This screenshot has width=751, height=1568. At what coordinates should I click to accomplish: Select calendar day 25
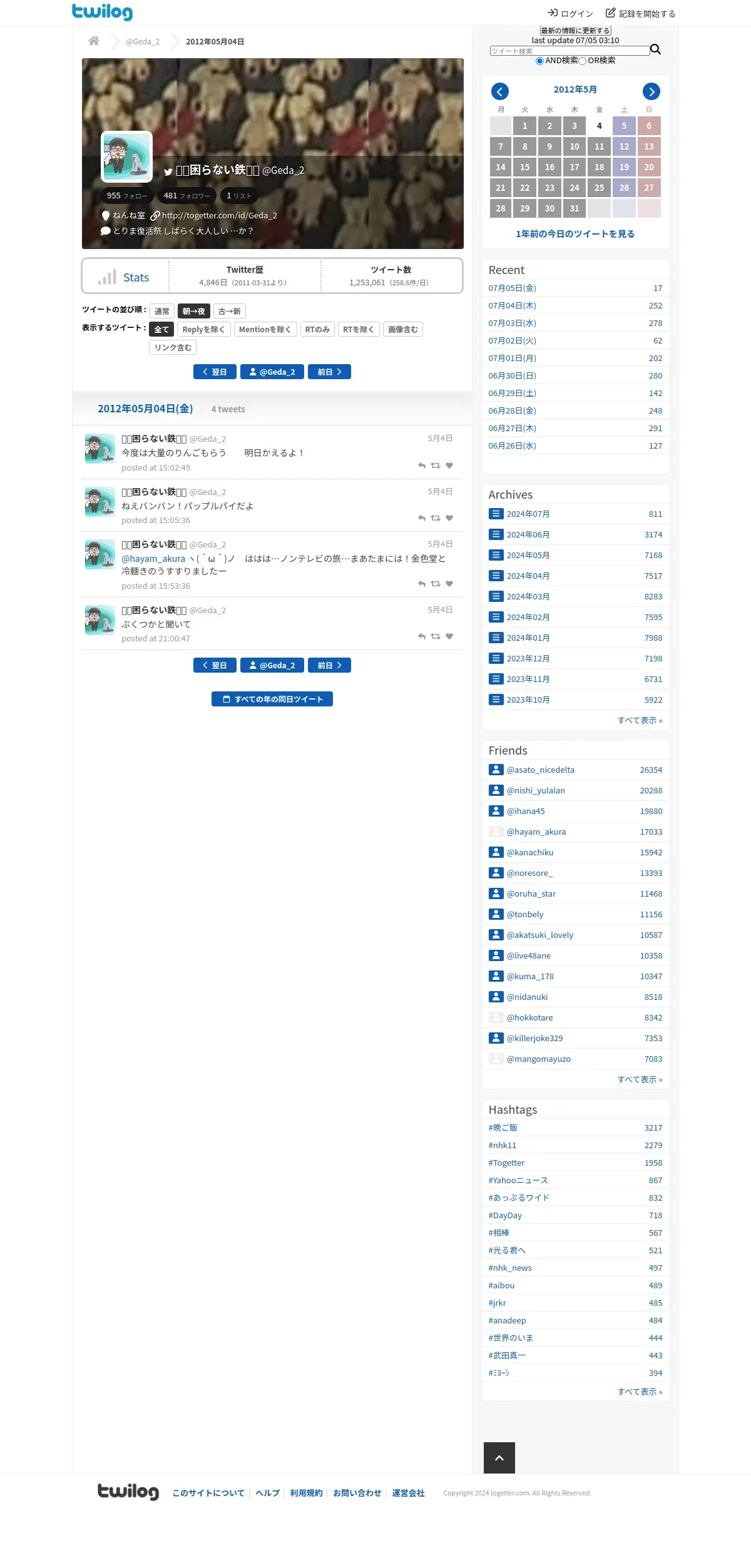tap(599, 188)
